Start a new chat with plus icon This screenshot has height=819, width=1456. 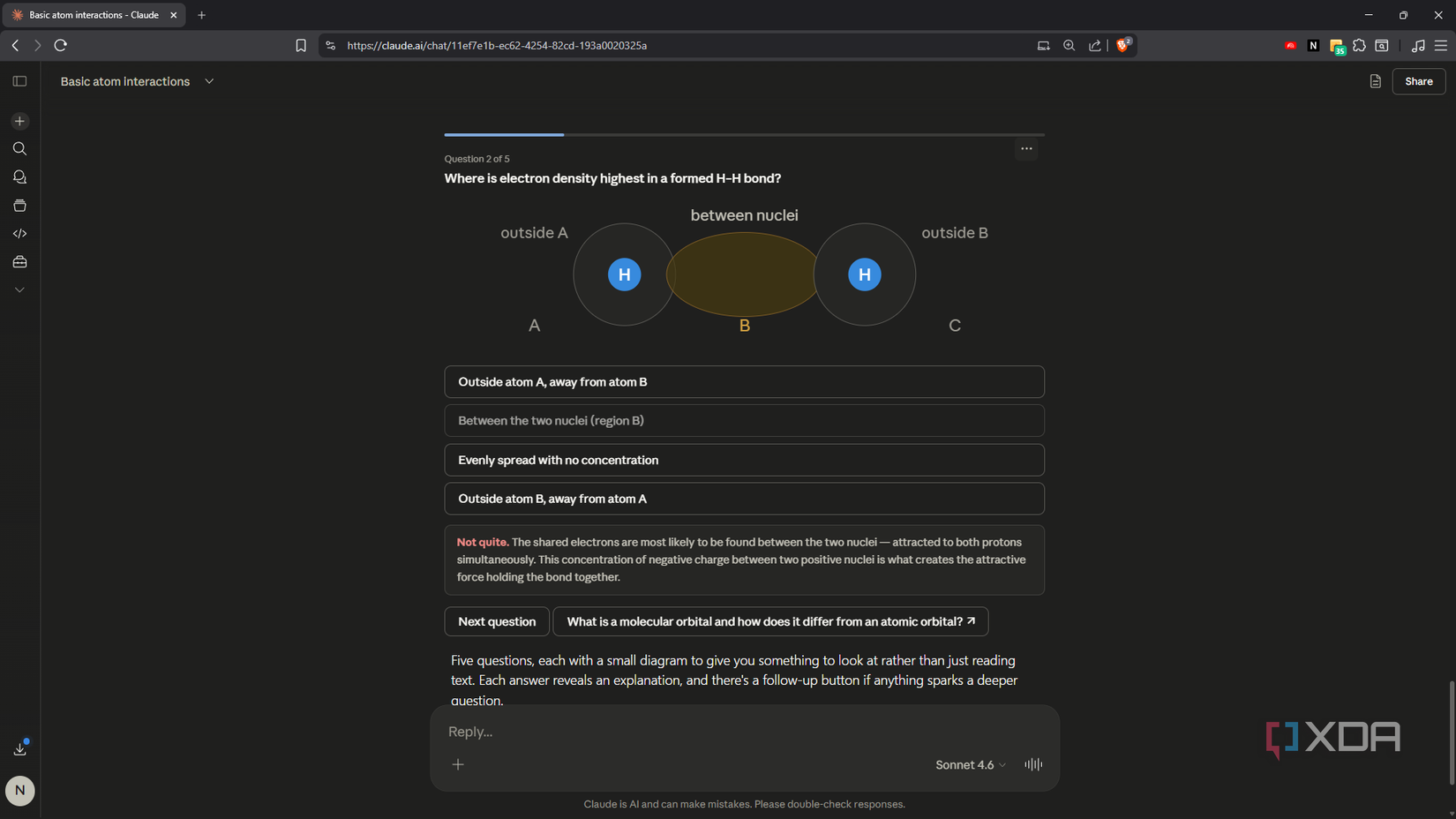[x=19, y=121]
